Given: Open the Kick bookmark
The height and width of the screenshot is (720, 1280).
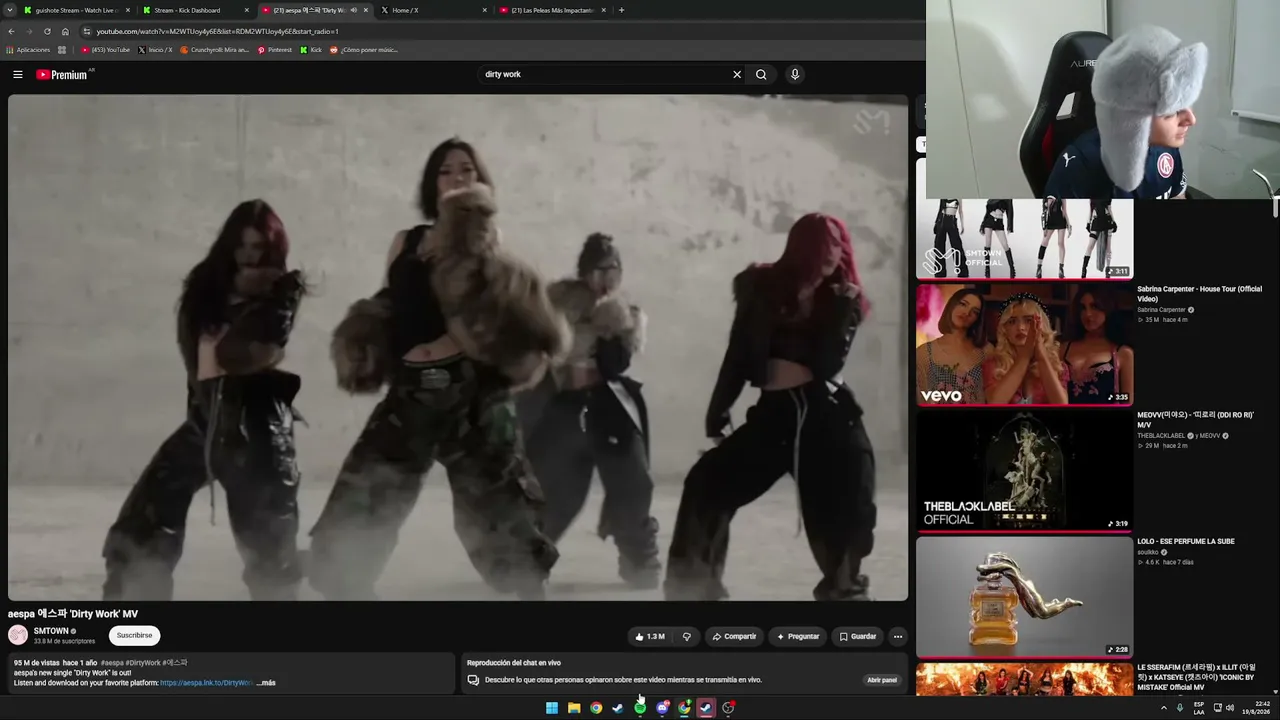Looking at the screenshot, I should (311, 50).
